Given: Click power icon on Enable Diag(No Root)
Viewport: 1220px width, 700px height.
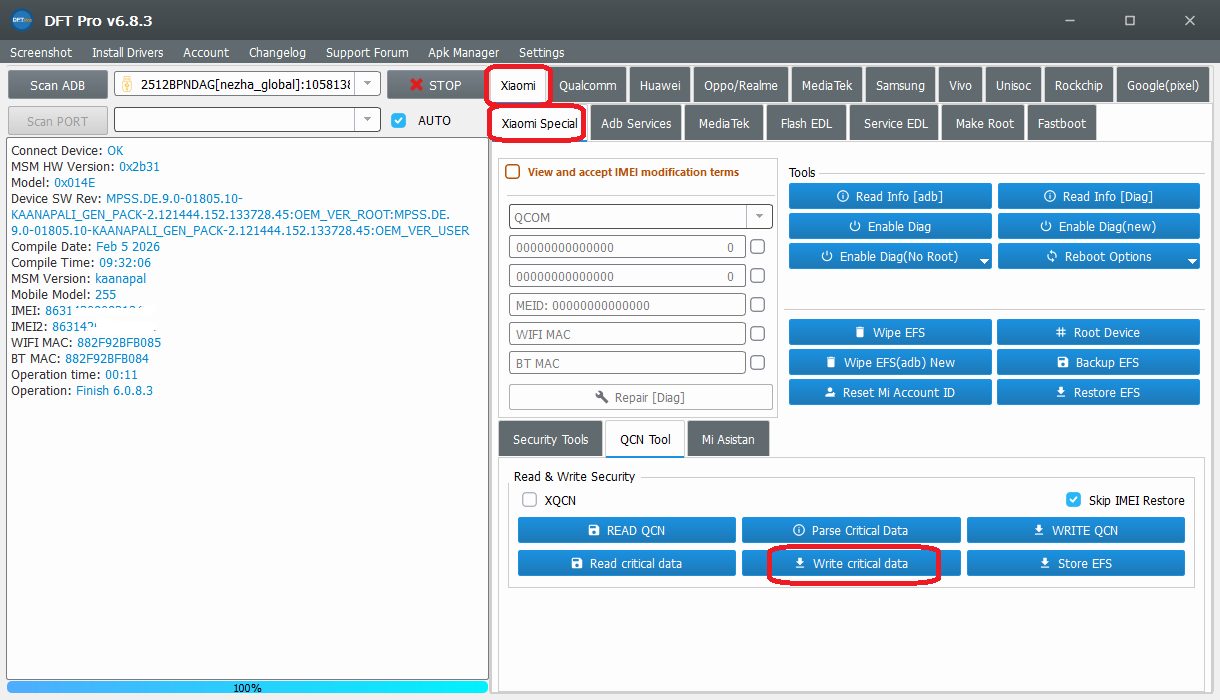Looking at the screenshot, I should tap(826, 256).
